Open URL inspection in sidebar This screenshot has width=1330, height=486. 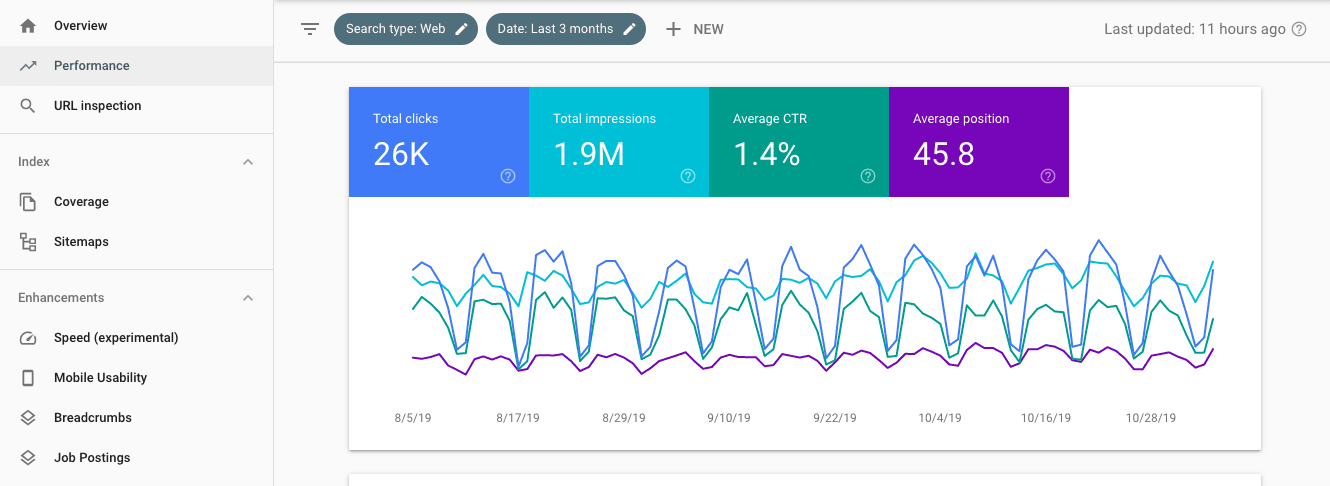97,105
